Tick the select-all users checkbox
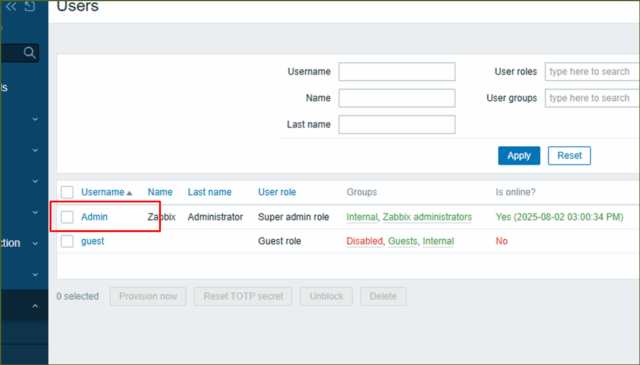Viewport: 640px width, 365px height. click(67, 192)
